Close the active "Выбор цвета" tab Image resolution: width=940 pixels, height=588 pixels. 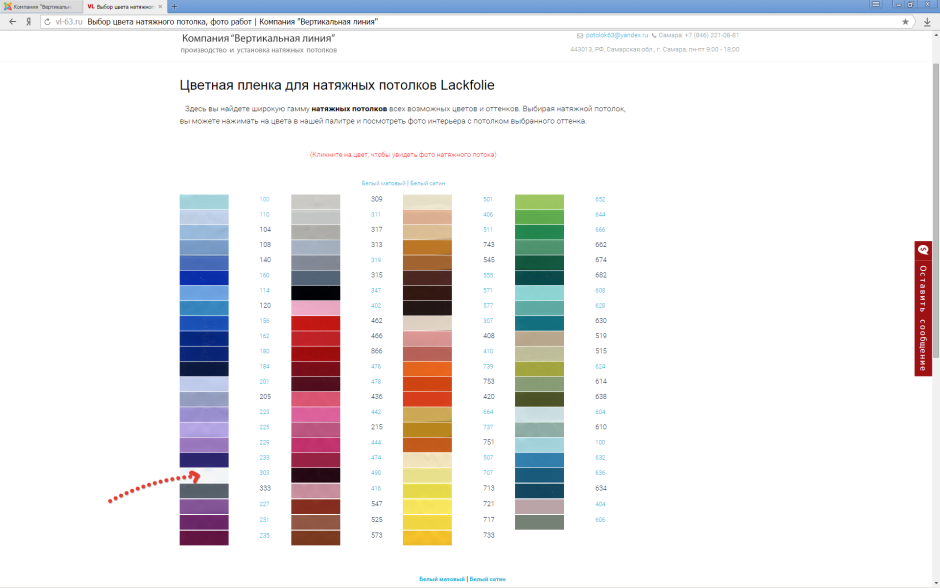point(160,6)
